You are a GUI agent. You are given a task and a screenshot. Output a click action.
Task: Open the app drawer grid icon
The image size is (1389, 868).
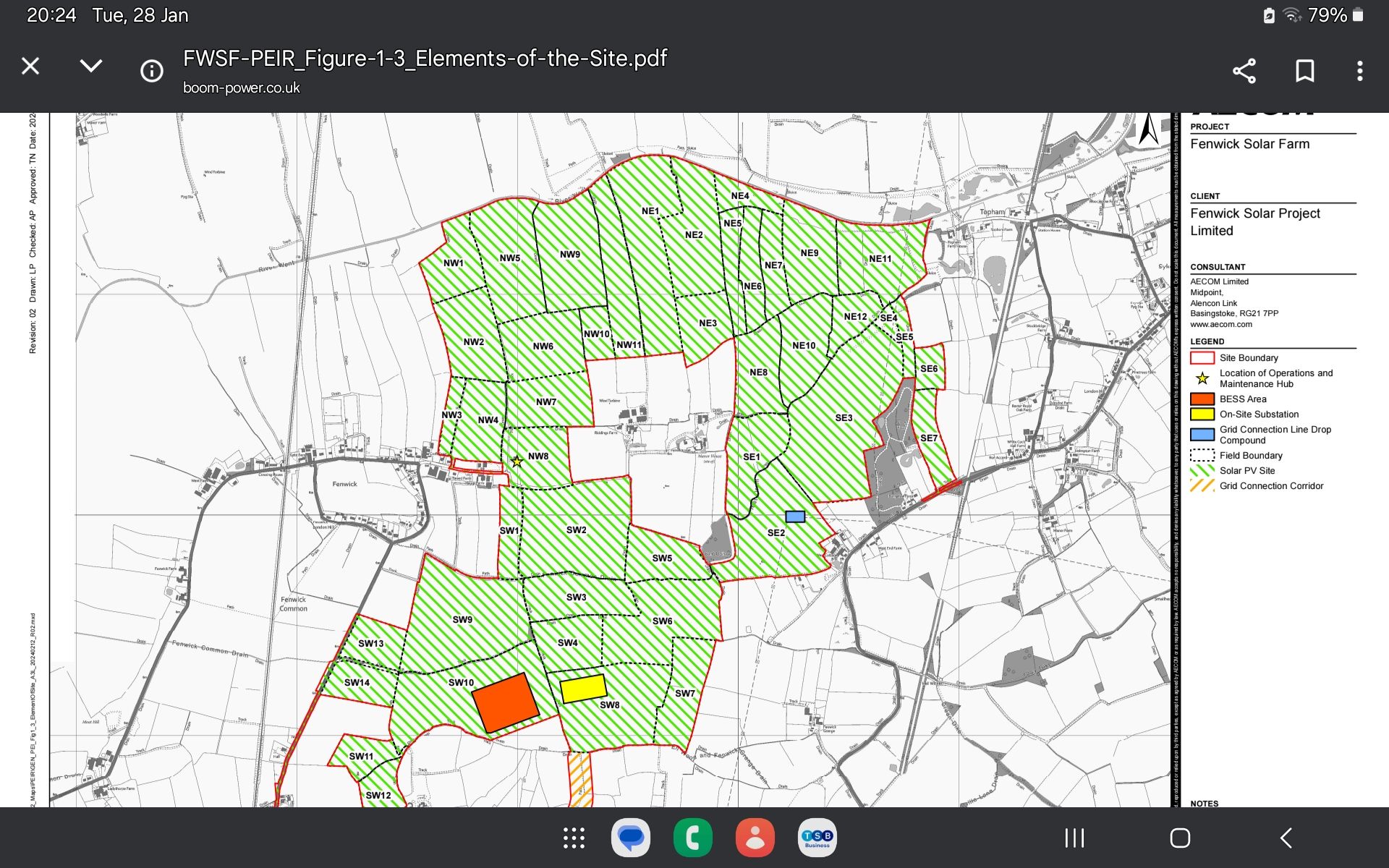coord(574,838)
